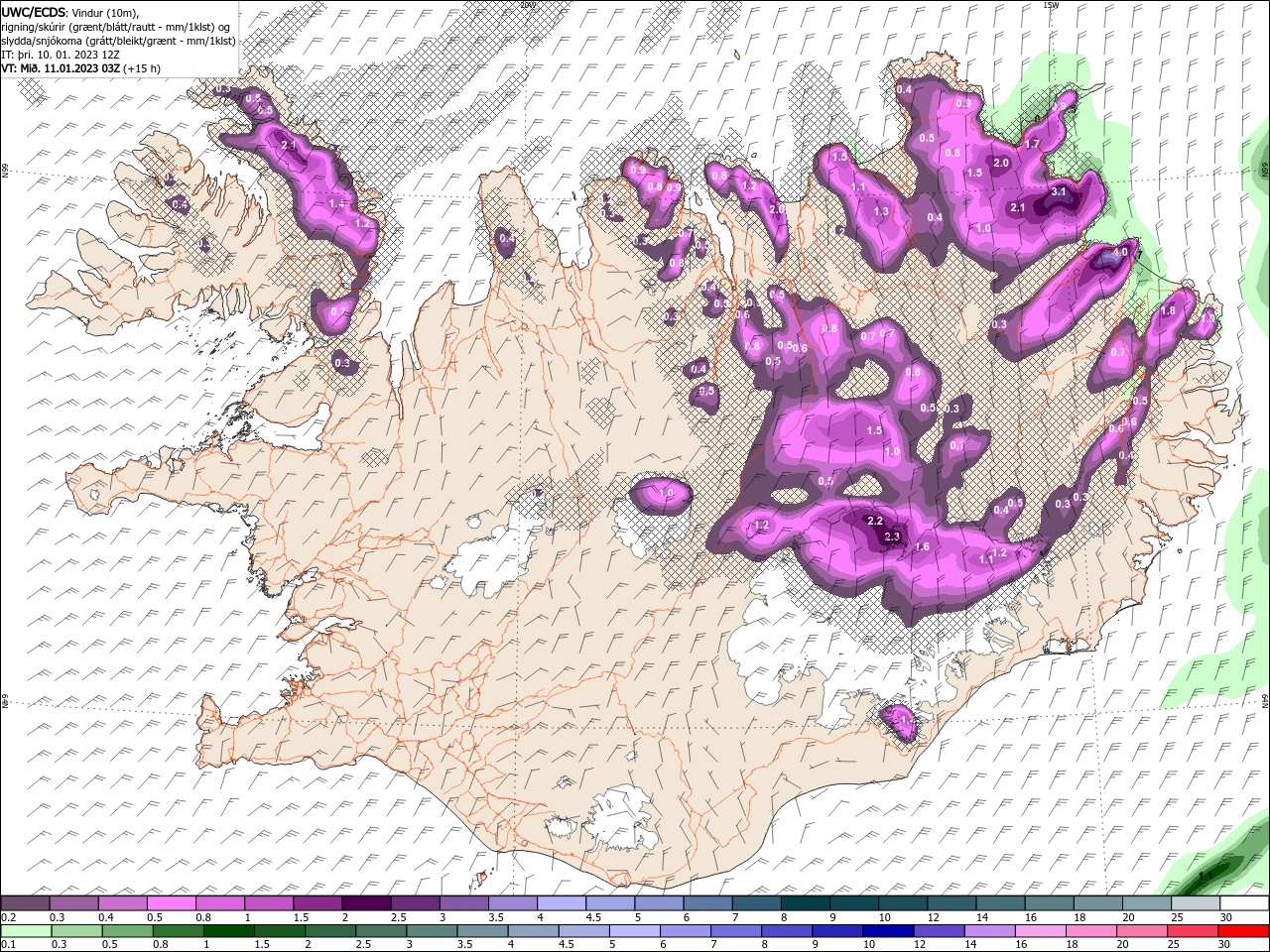This screenshot has height=952, width=1270.
Task: Click the 'rigning/skúrir' legend description line
Action: click(x=116, y=26)
